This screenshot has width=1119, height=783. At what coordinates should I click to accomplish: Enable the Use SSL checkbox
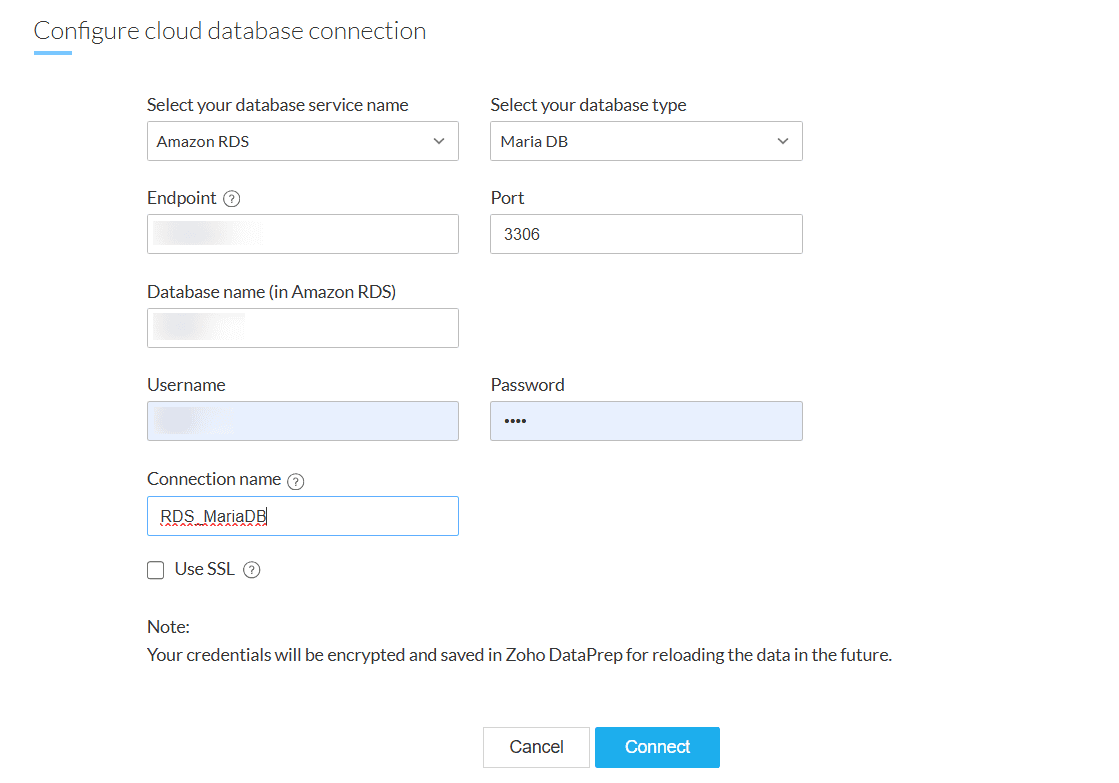pyautogui.click(x=156, y=570)
